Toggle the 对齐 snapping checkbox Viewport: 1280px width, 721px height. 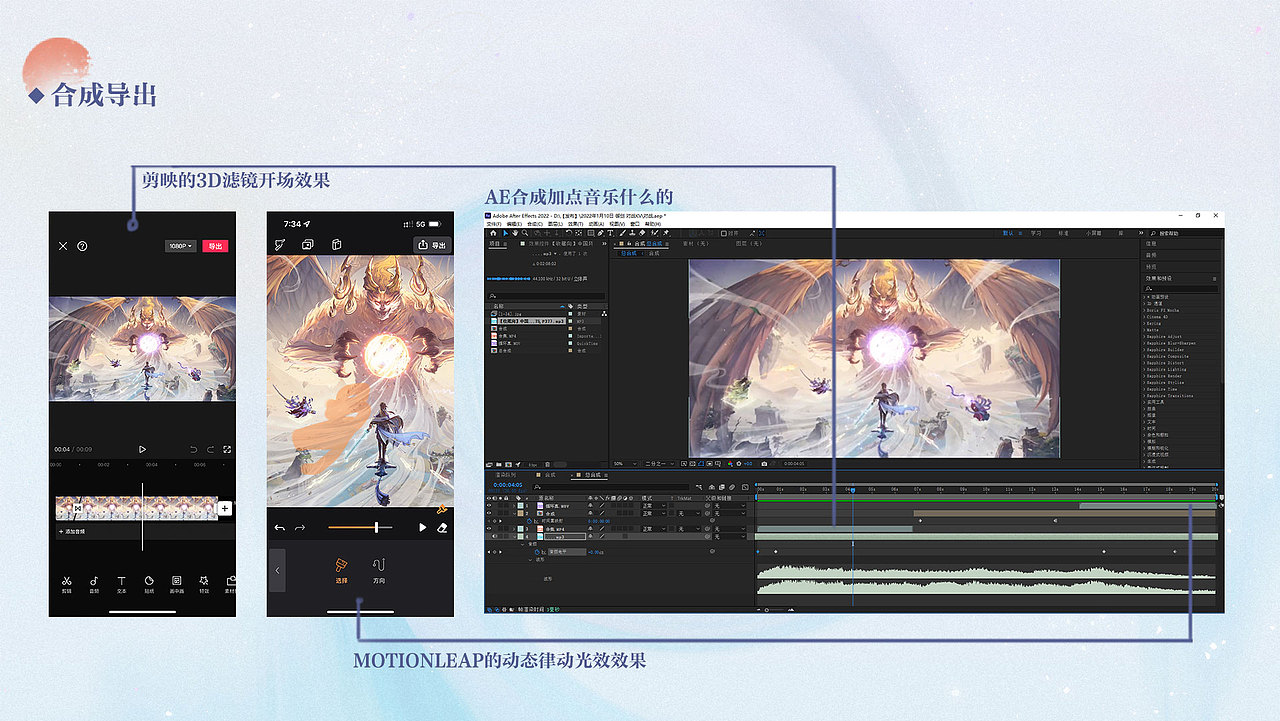click(x=723, y=233)
